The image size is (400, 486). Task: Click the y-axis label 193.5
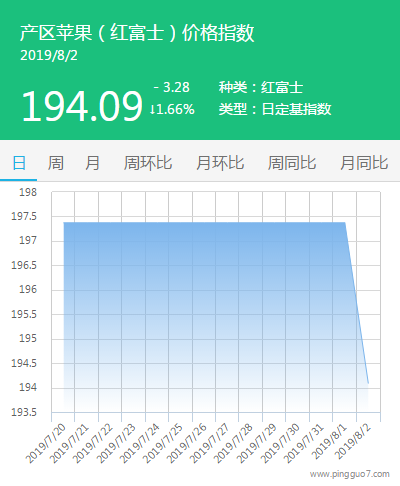click(24, 412)
